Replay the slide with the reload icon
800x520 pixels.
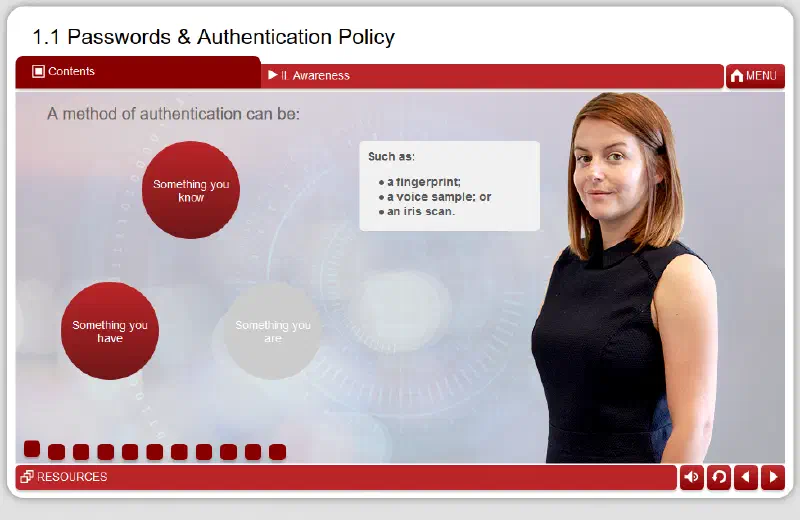(719, 477)
